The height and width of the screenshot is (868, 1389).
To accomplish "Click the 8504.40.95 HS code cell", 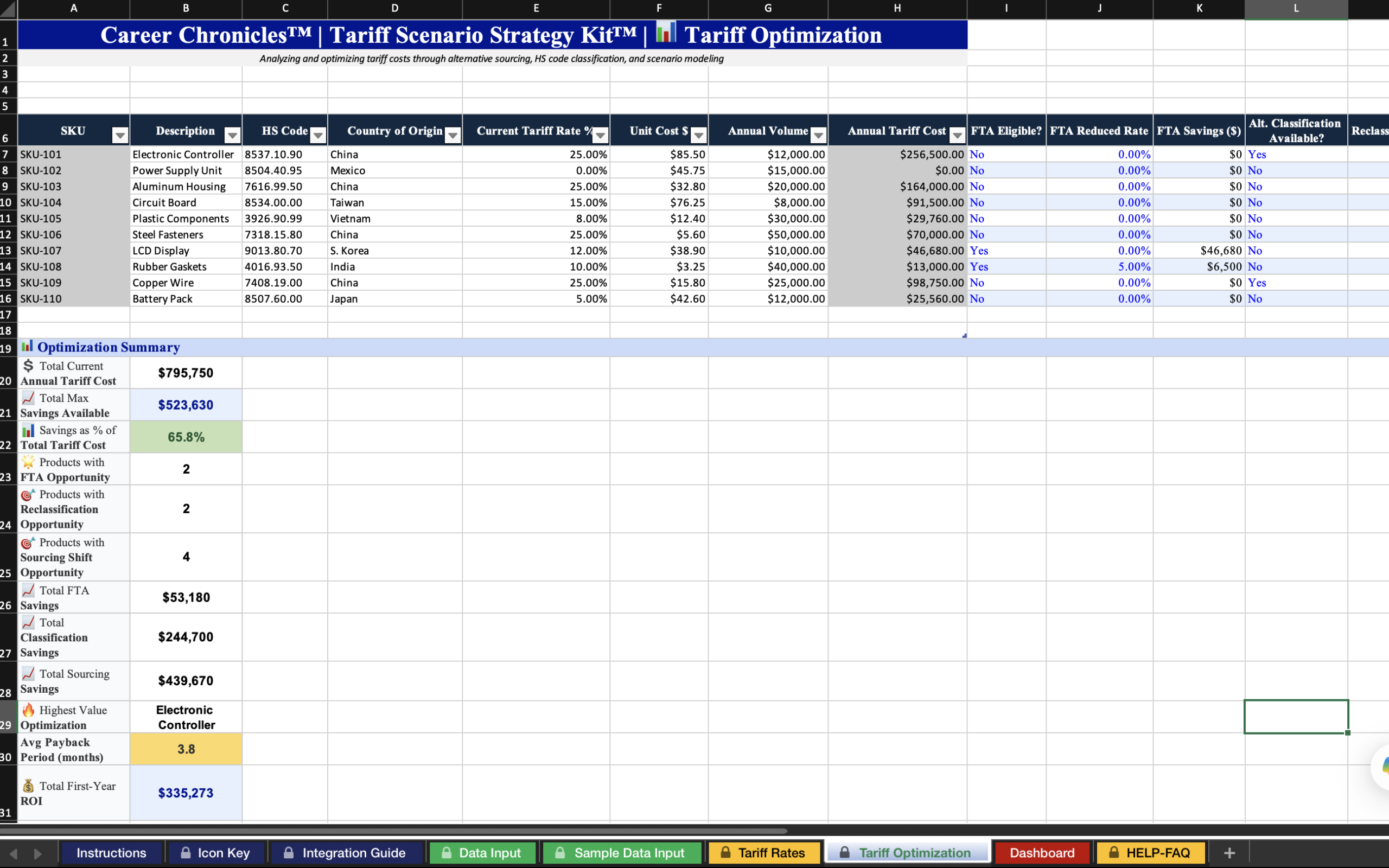I will coord(285,170).
